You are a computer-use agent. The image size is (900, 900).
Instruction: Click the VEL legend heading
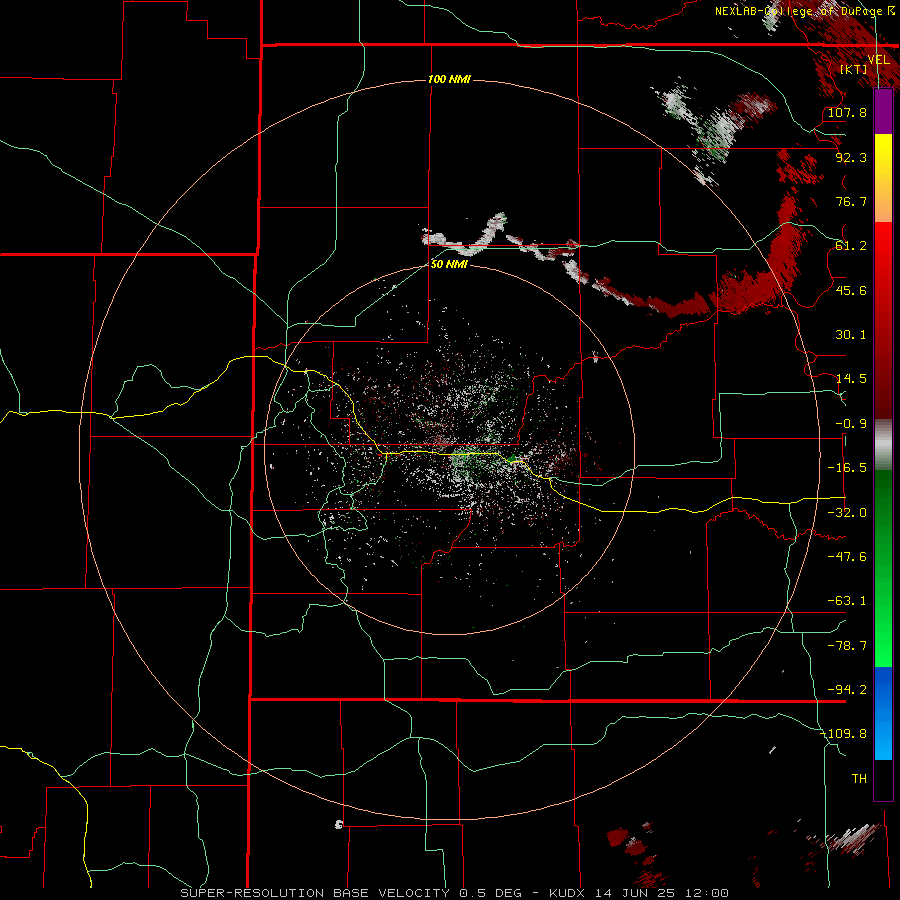(x=878, y=60)
